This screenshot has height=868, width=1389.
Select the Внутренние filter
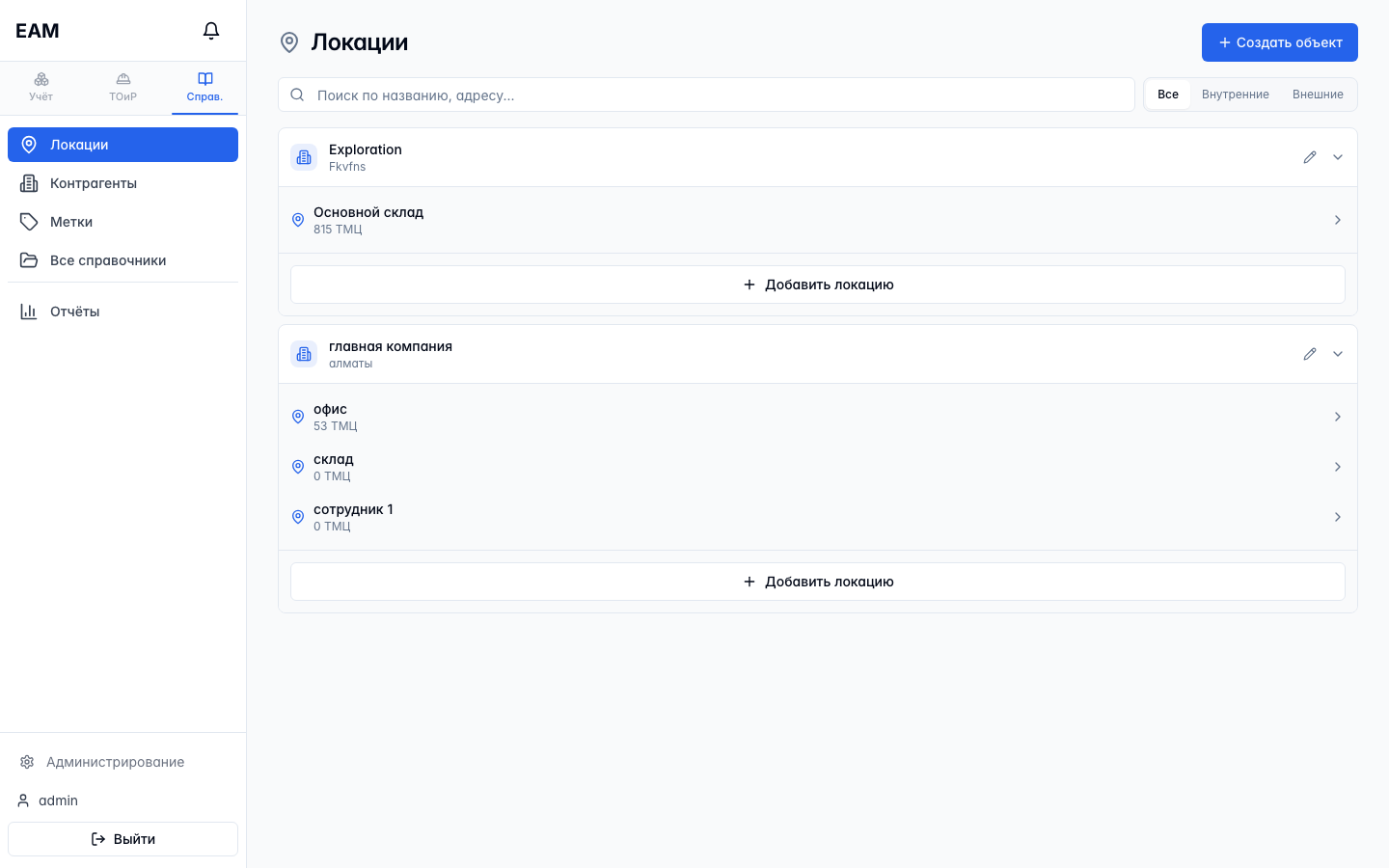(x=1235, y=95)
